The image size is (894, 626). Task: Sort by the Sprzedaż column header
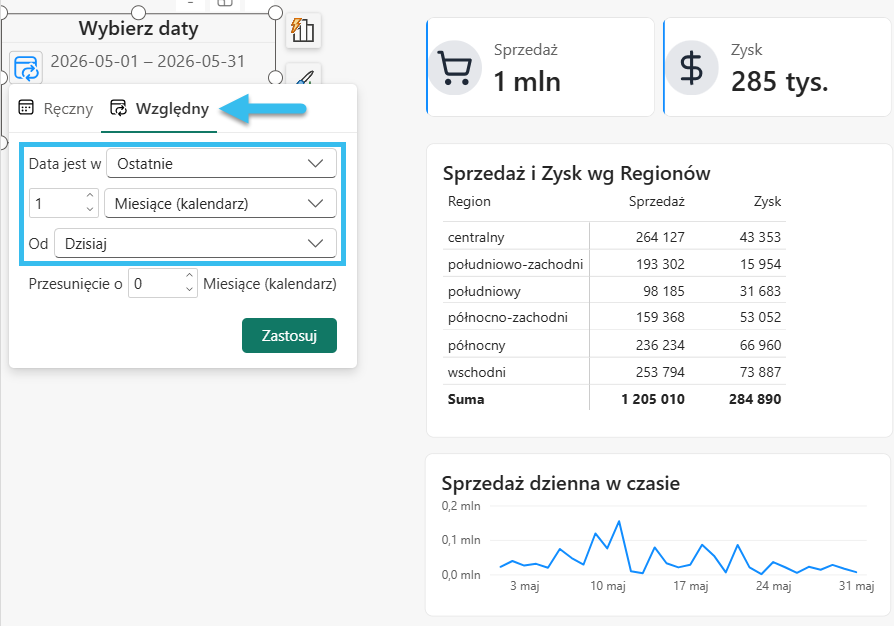[656, 201]
